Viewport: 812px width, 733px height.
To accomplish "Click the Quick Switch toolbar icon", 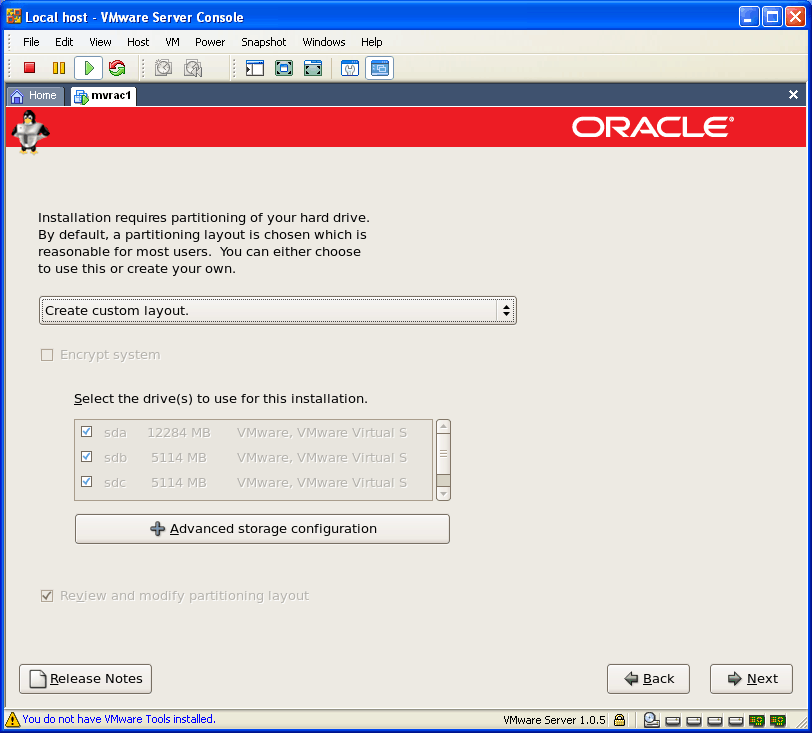I will (x=313, y=68).
